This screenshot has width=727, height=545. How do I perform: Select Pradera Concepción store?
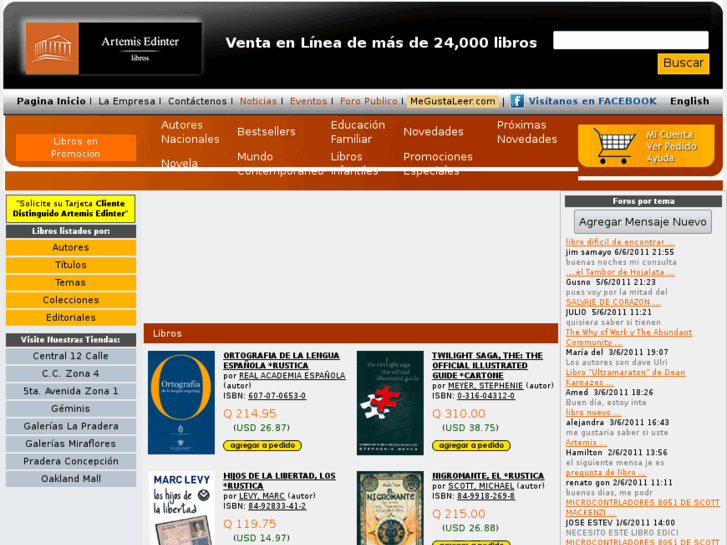click(70, 462)
